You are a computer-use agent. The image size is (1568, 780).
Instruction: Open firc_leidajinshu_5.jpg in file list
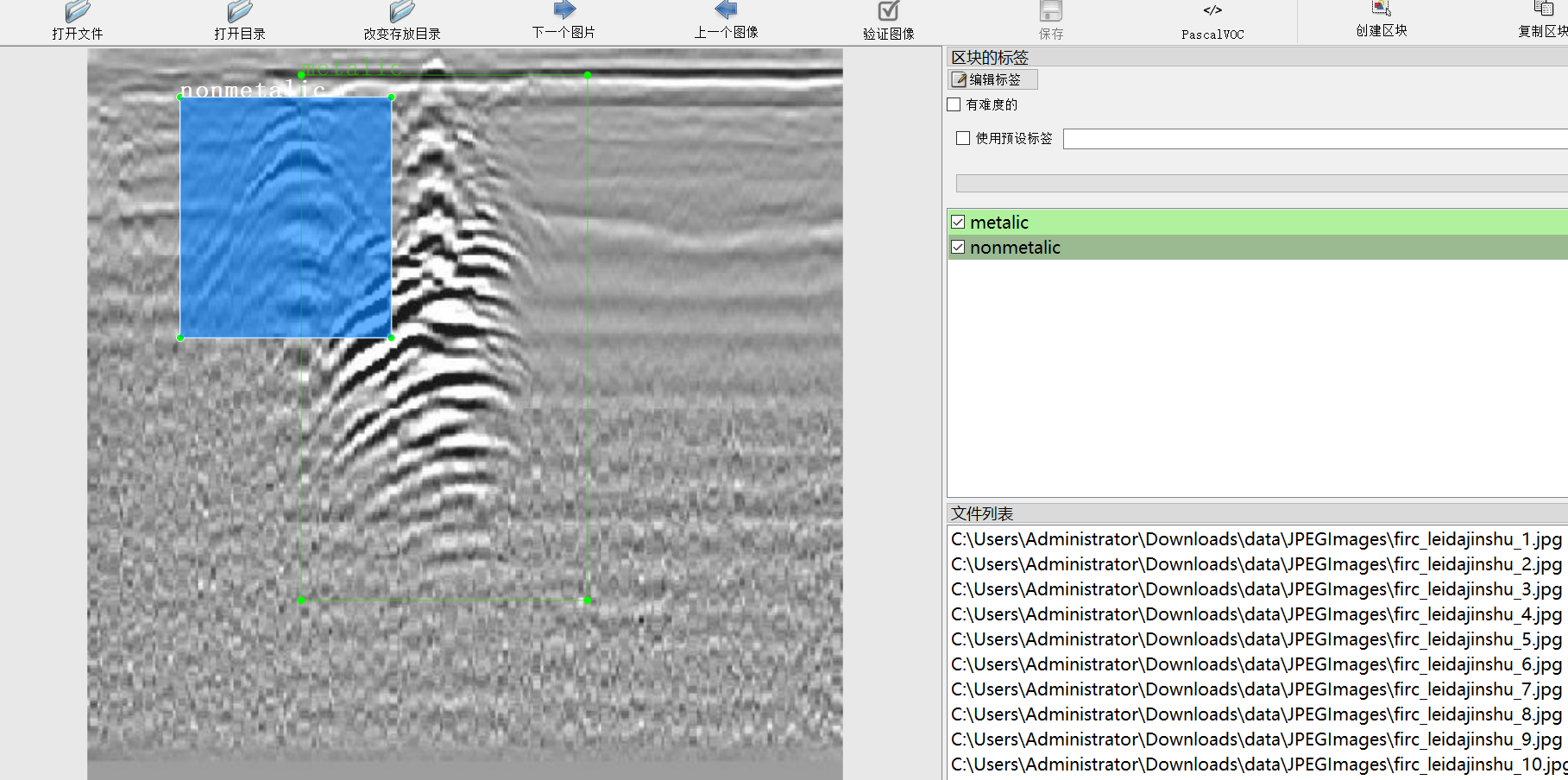tap(1256, 639)
